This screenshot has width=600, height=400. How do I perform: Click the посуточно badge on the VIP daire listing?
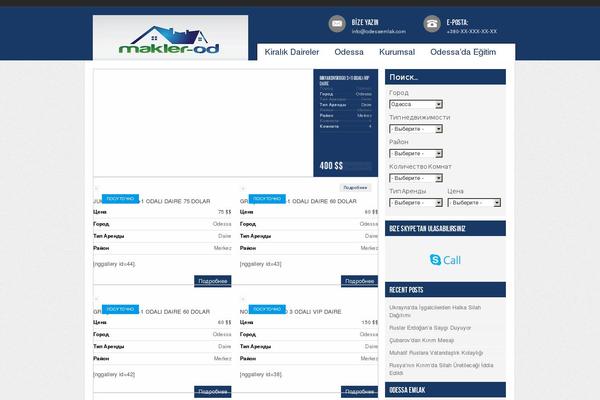267,309
